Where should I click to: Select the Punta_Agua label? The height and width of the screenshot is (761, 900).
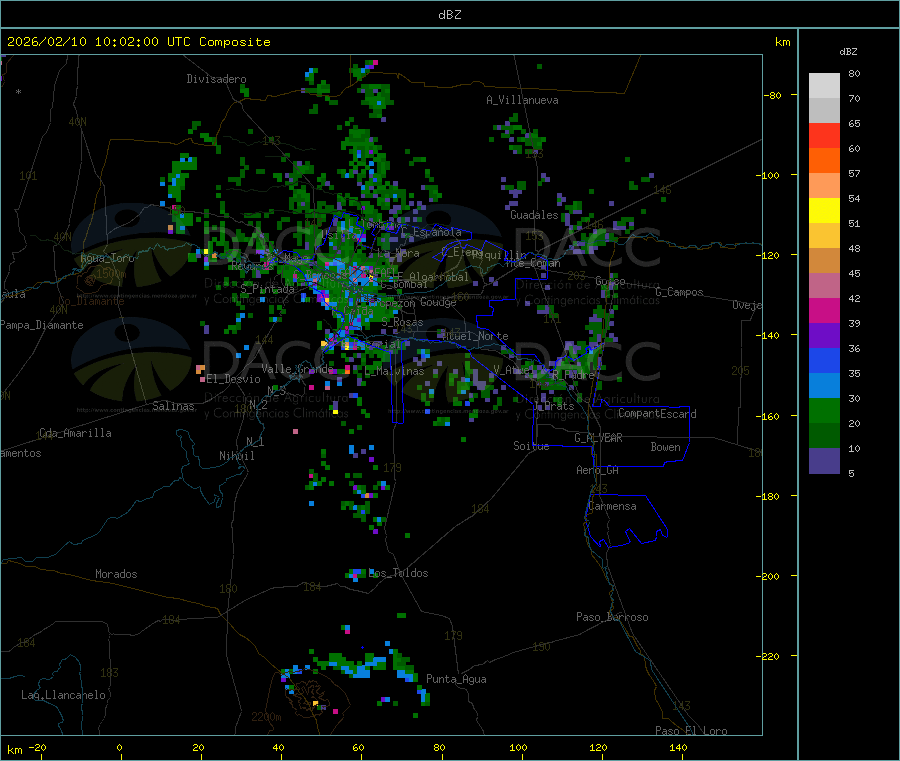[456, 679]
